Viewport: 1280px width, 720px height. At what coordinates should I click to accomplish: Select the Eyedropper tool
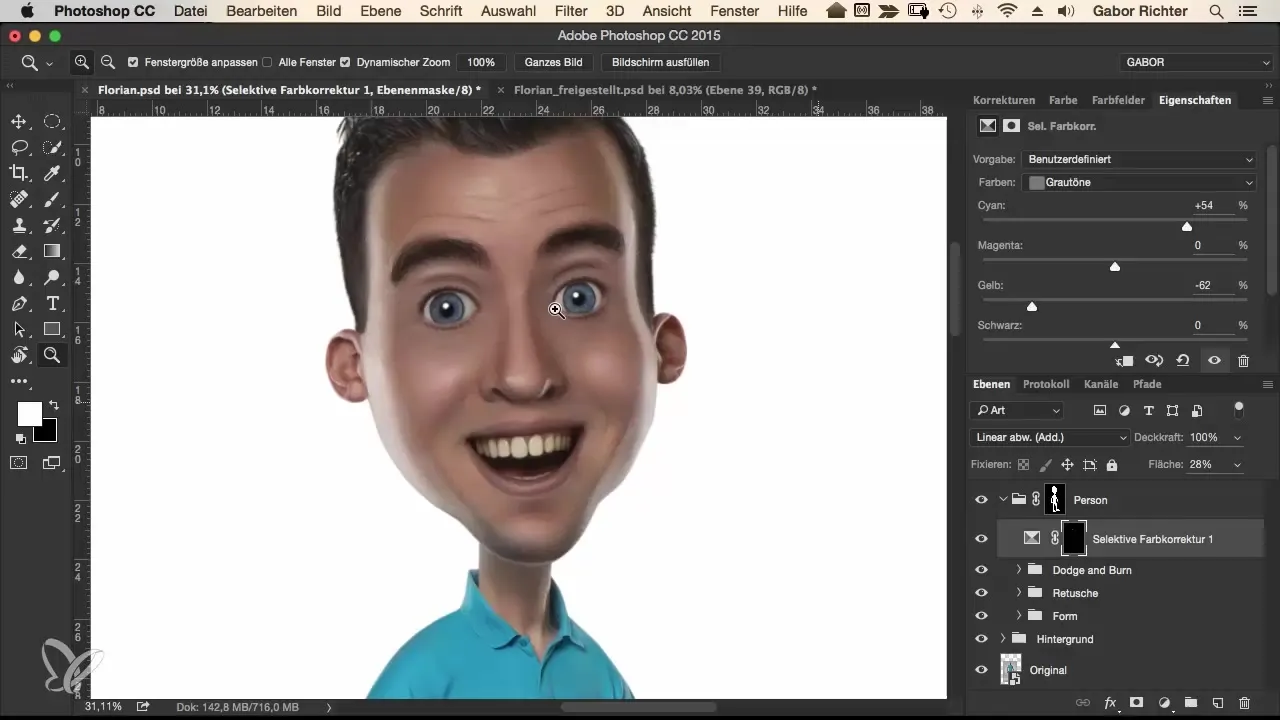coord(52,173)
